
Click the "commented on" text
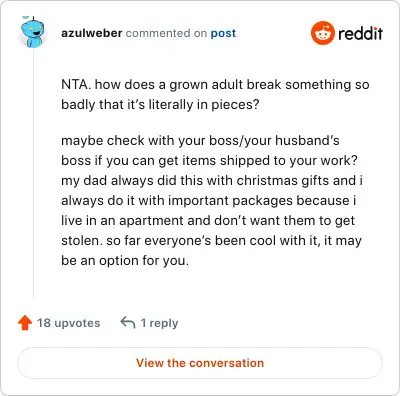point(166,33)
